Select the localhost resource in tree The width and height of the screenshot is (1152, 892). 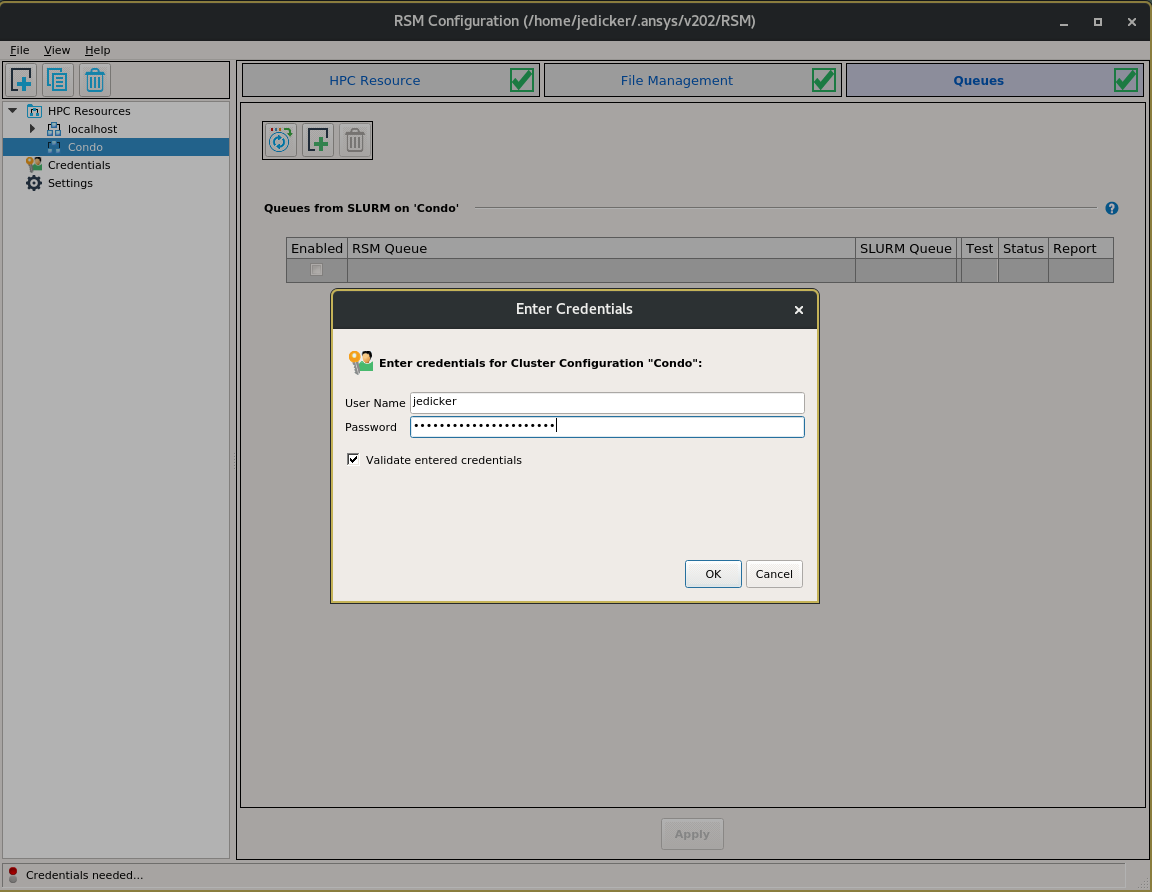coord(92,129)
